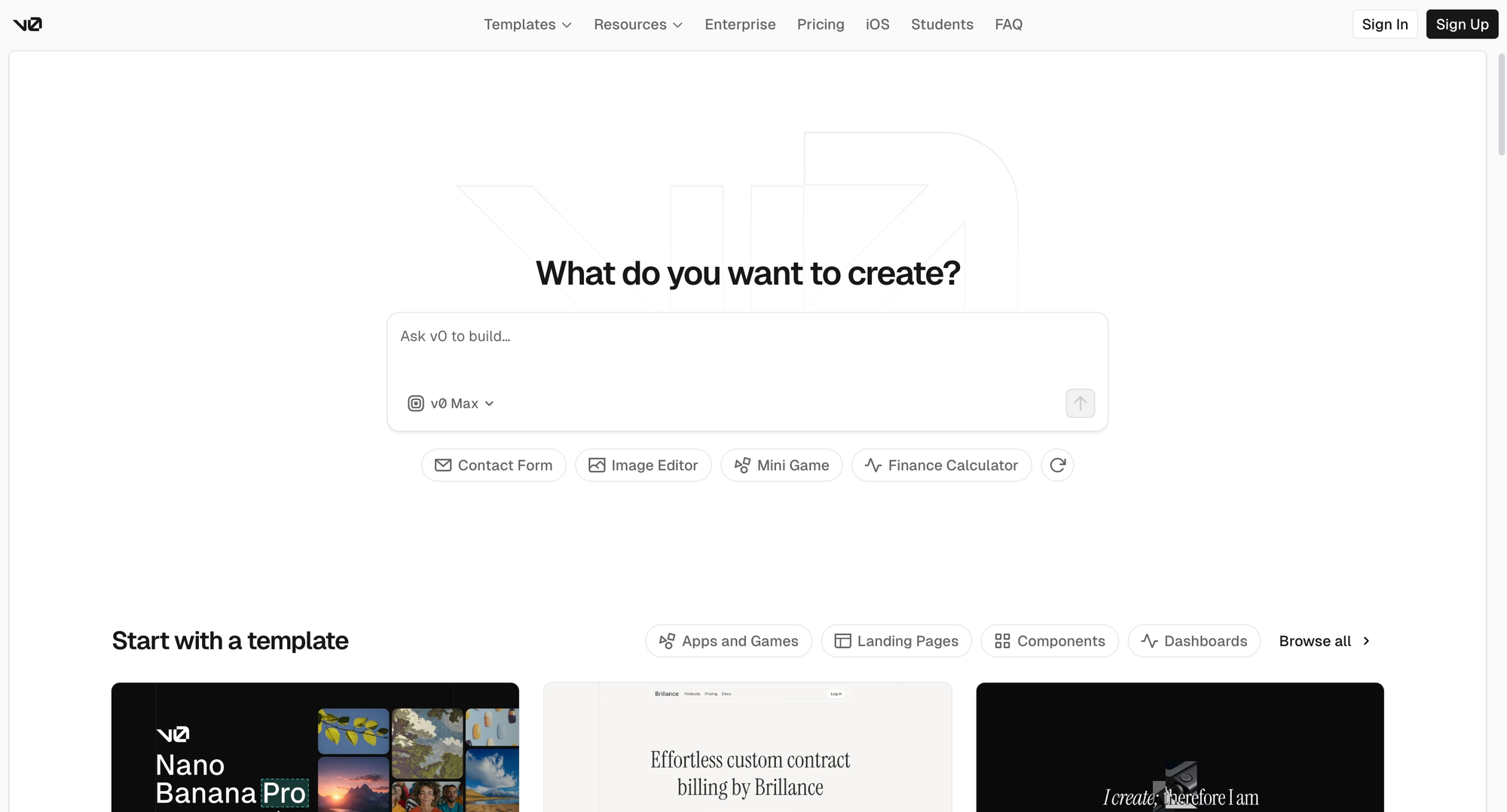
Task: Submit prompt with the up-arrow send button
Action: (x=1080, y=403)
